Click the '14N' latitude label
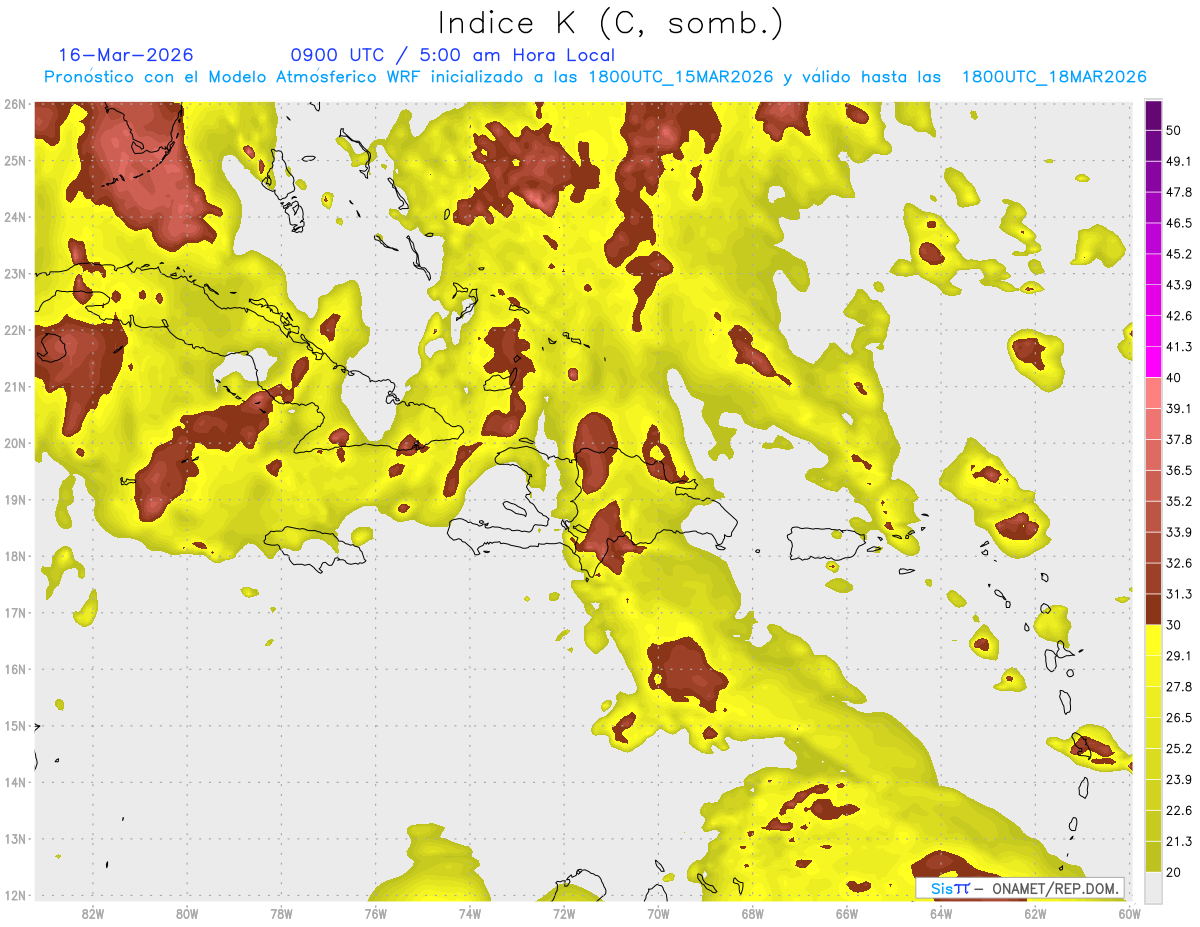This screenshot has height=927, width=1200. pos(15,782)
